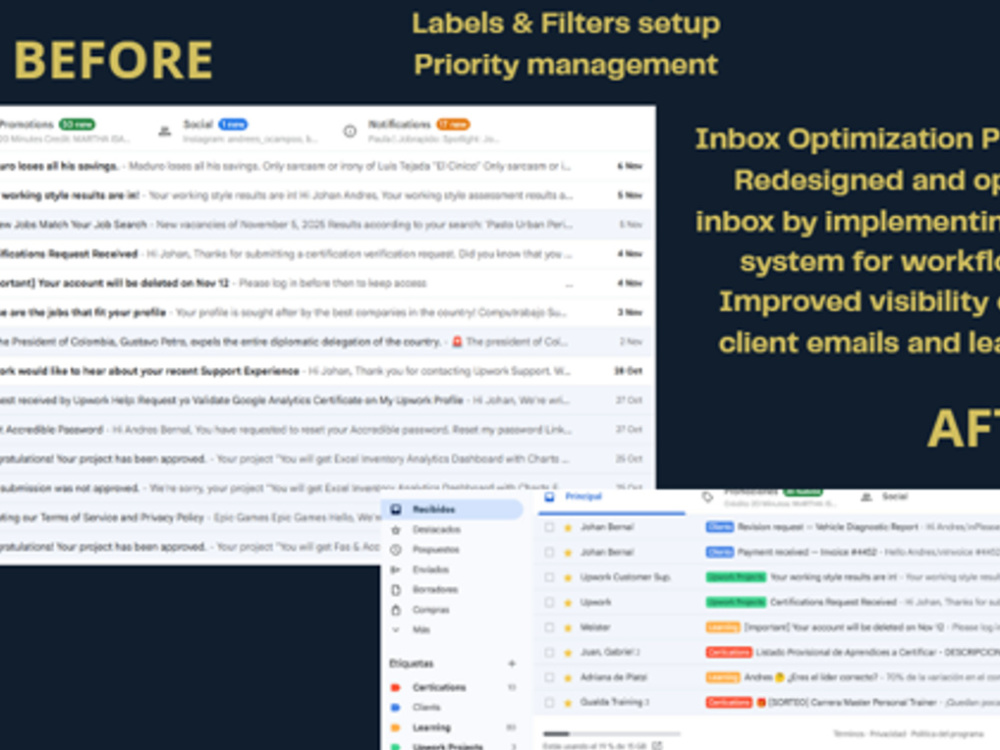Click Clients tag on Revision request email

click(x=719, y=527)
